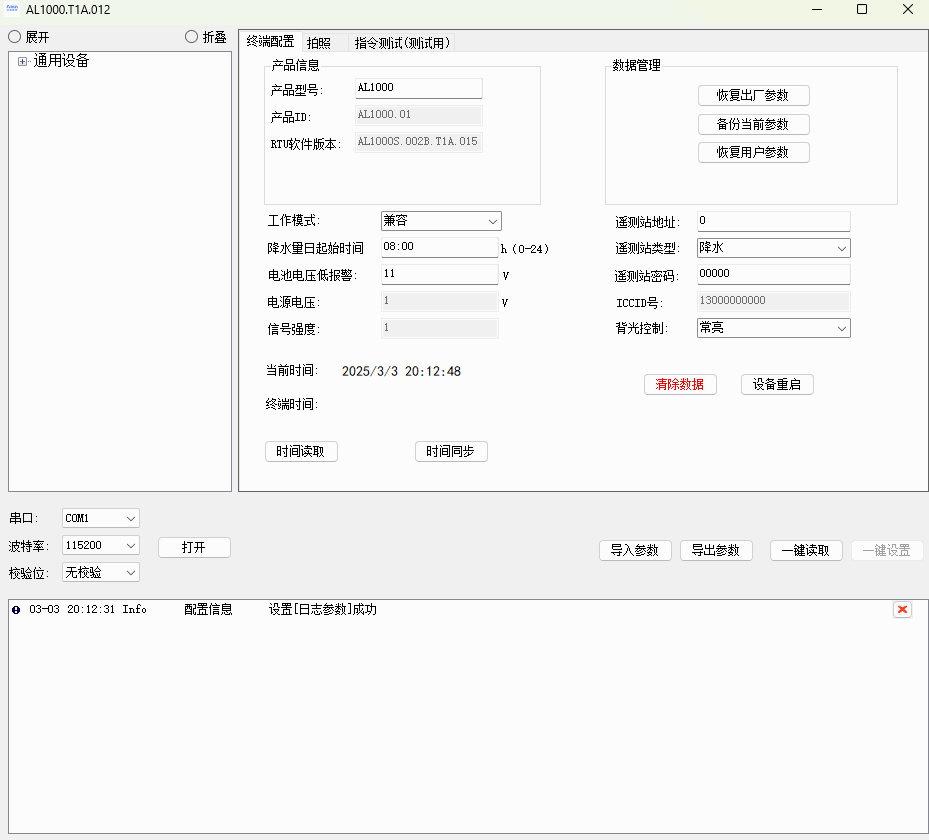Viewport: 929px width, 840px height.
Task: Open the 串口 COM1 dropdown
Action: coord(100,518)
